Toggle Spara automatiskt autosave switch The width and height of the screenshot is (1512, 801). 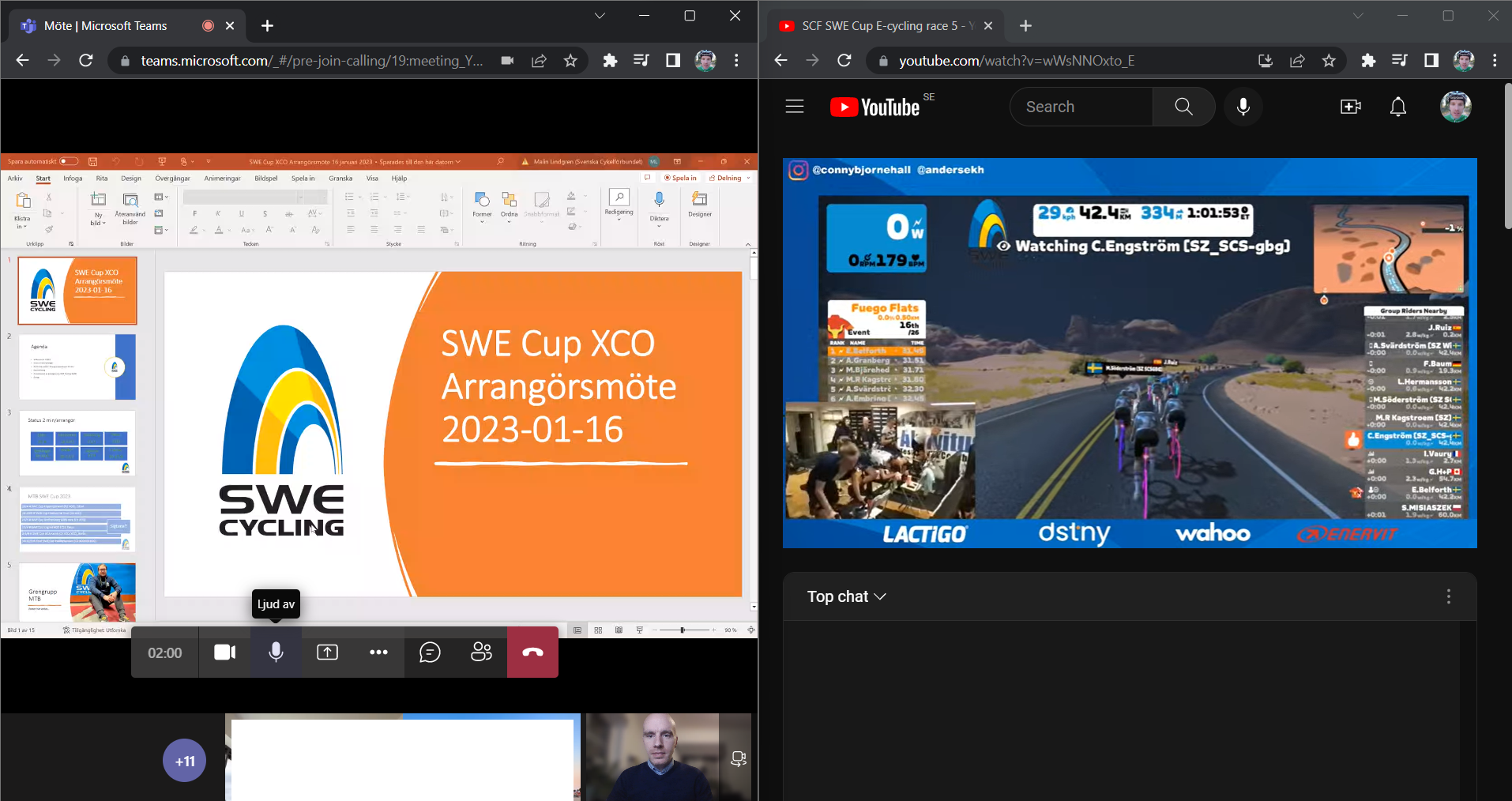tap(69, 161)
